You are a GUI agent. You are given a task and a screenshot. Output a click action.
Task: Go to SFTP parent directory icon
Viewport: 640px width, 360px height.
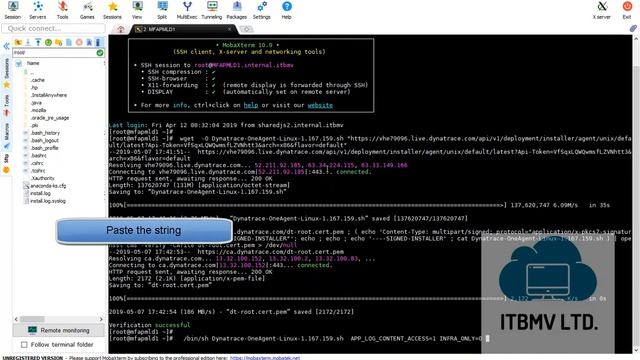(18, 42)
